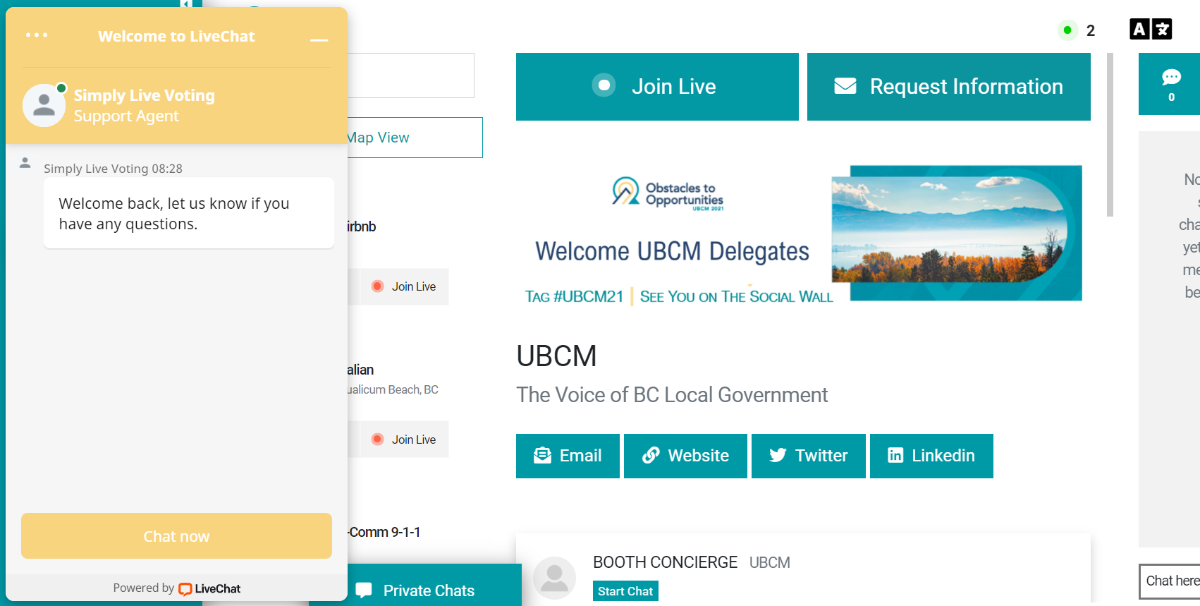Click the booth page vertical scrollbar
Screen dimensions: 1200x606
click(x=1109, y=135)
